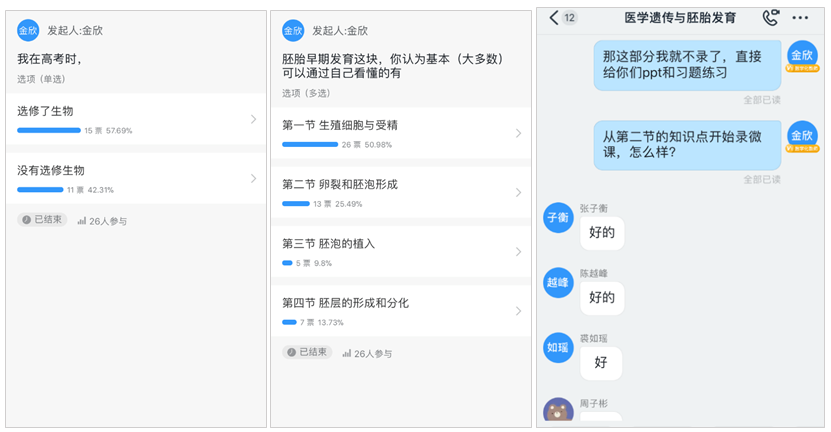Image resolution: width=831 pixels, height=432 pixels.
Task: Tap 越峰 avatar next to 陈越峰
Action: (558, 283)
